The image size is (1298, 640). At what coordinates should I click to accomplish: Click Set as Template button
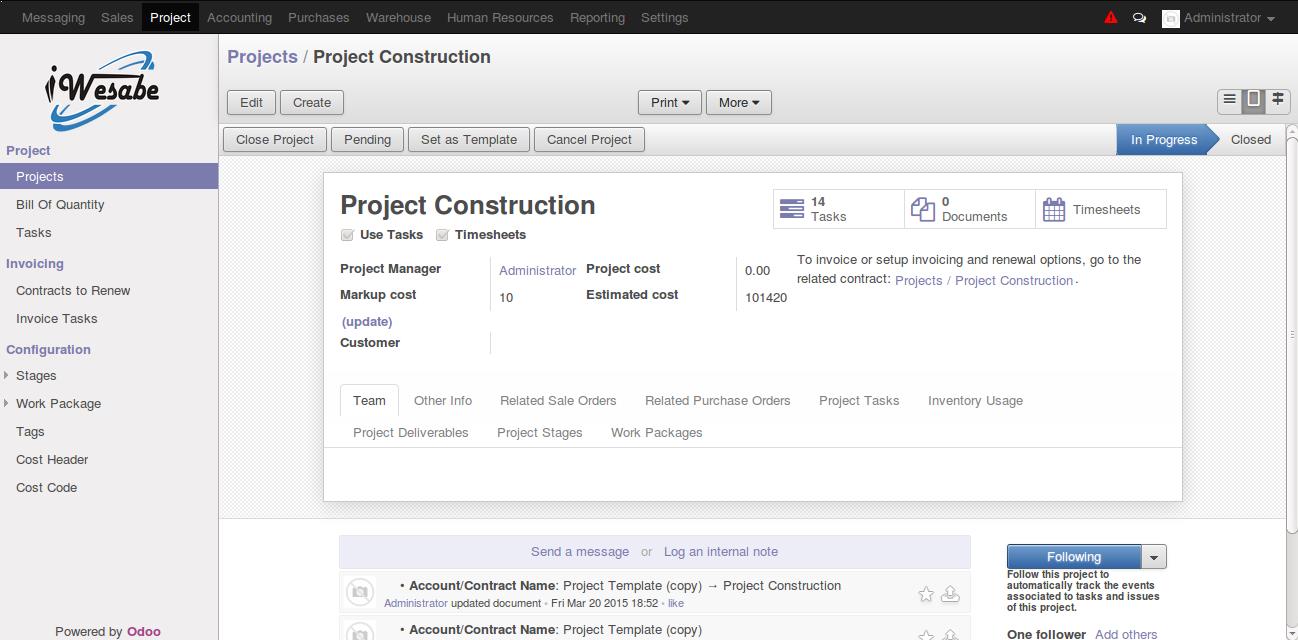469,139
